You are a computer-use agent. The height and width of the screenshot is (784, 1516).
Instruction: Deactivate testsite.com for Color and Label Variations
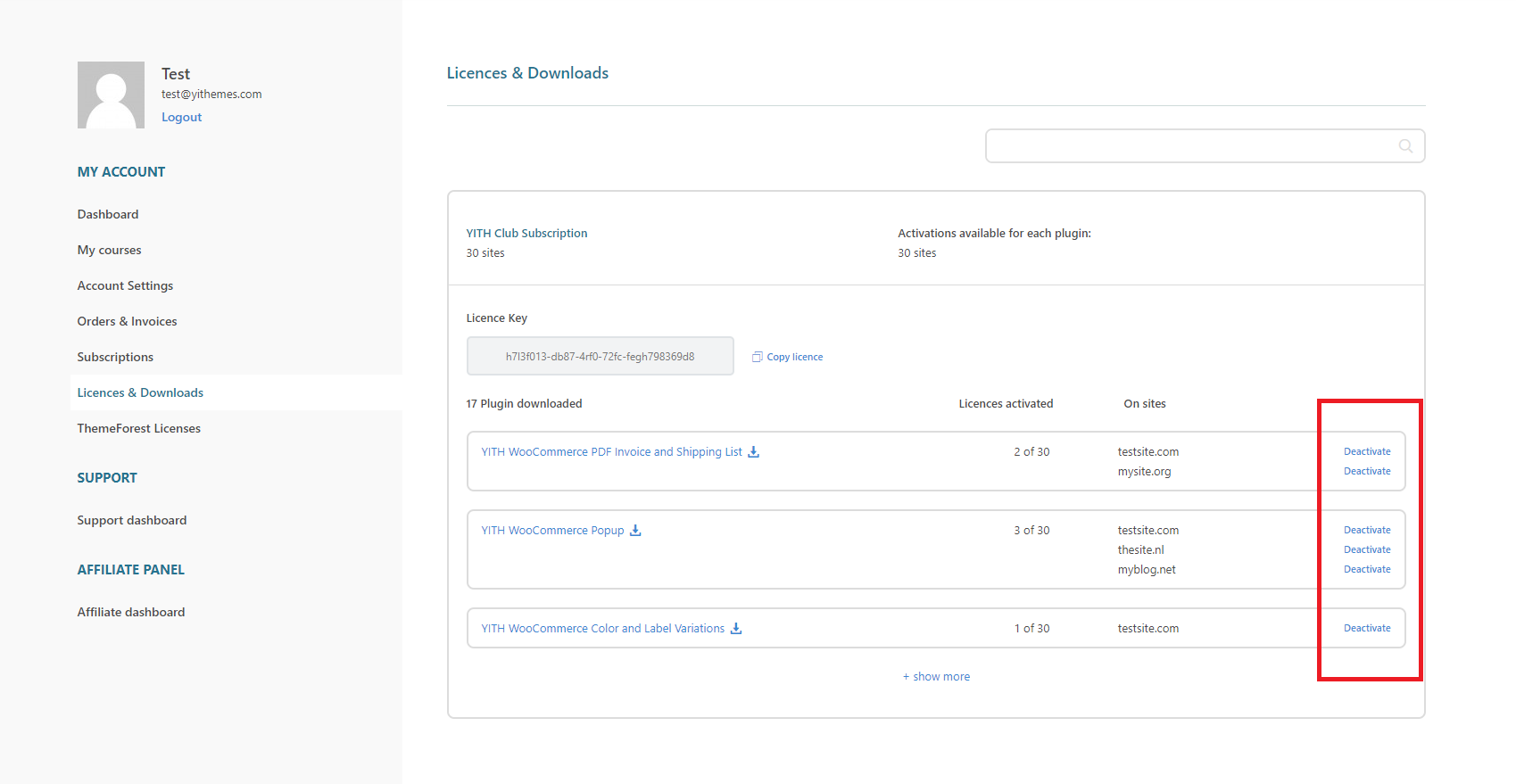[x=1367, y=628]
